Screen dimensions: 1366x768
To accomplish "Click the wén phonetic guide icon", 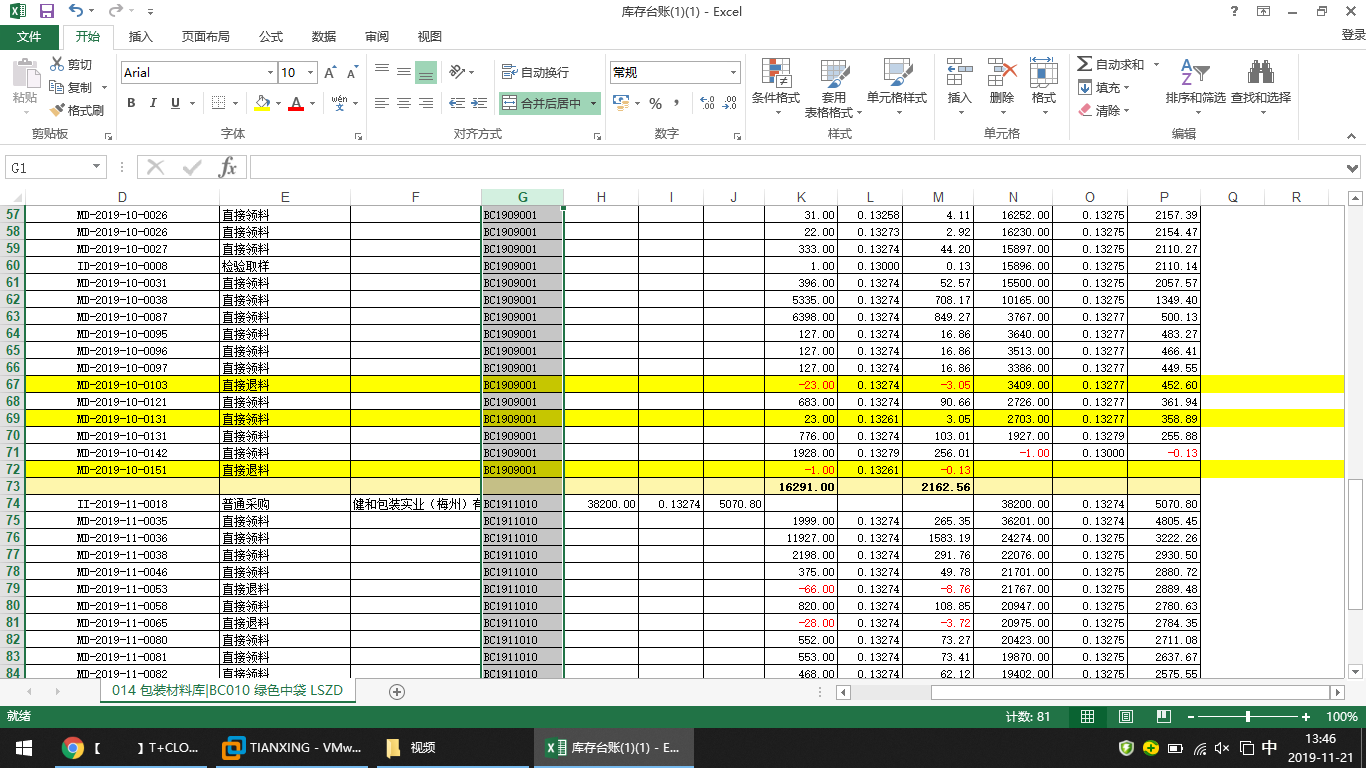I will [339, 103].
